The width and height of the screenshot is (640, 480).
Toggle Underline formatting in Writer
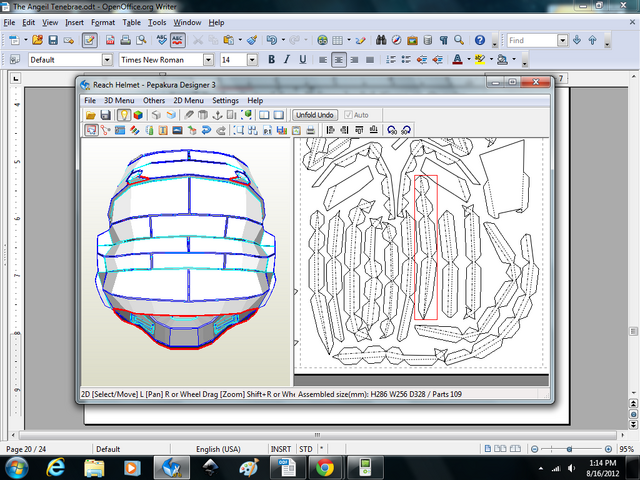point(302,60)
